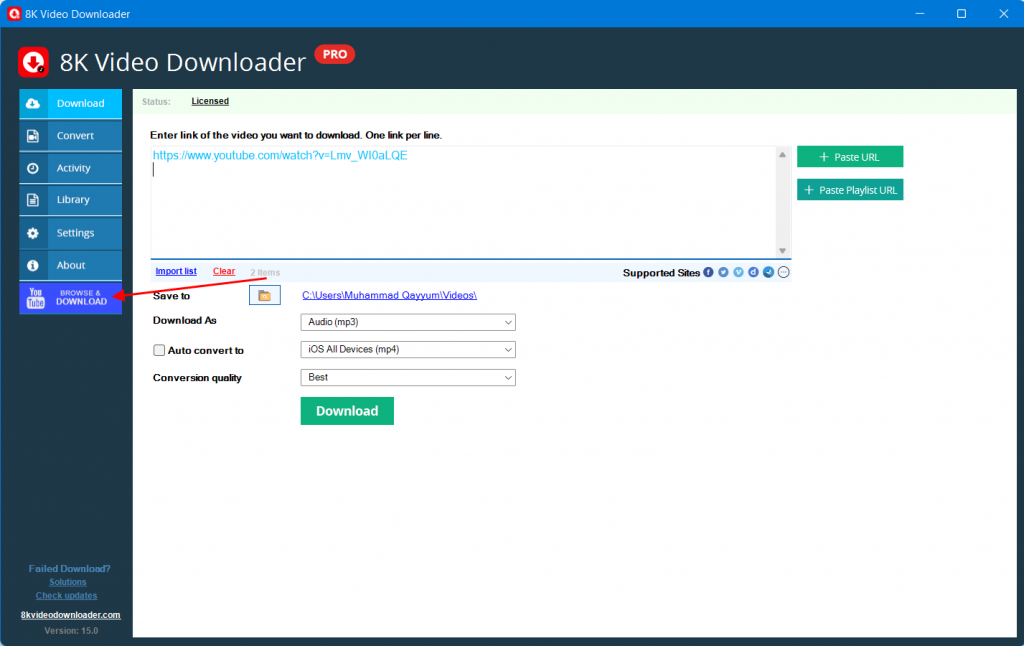Image resolution: width=1024 pixels, height=646 pixels.
Task: Click the 8K Video Downloader logo icon
Action: coord(33,62)
